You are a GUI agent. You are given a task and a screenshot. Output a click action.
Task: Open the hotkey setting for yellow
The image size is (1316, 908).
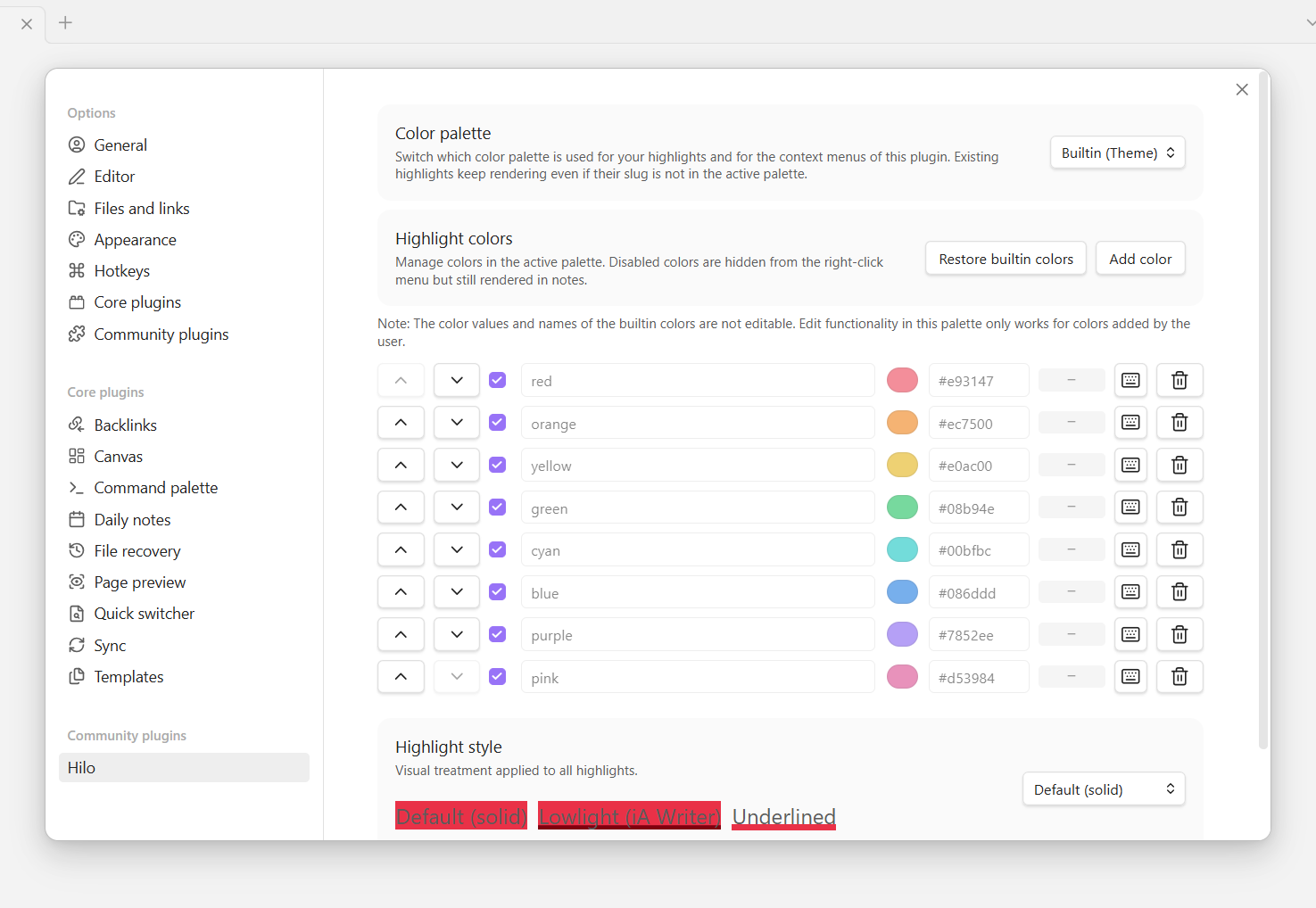coord(1130,465)
